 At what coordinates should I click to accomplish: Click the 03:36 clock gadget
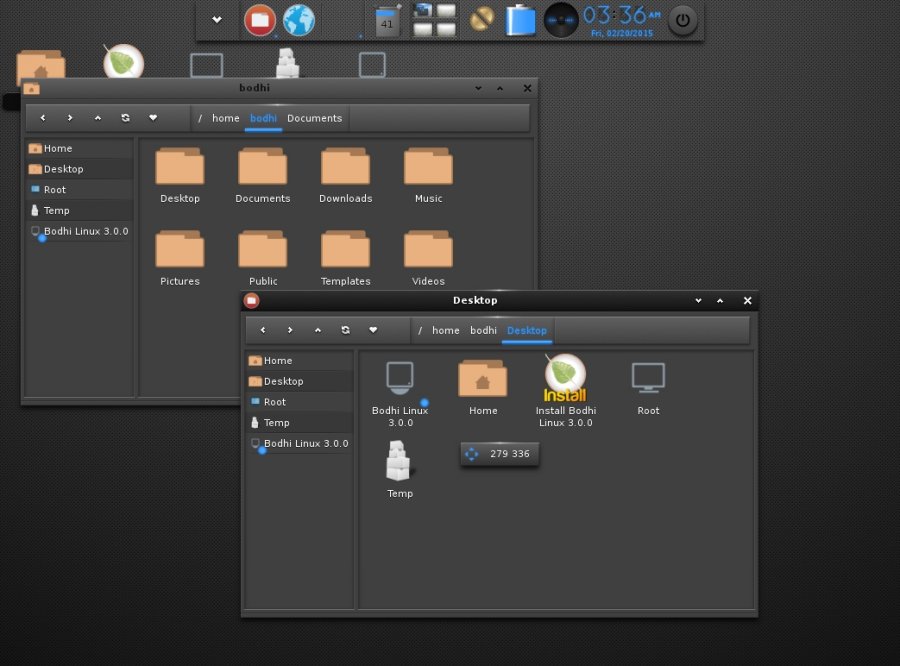[622, 20]
